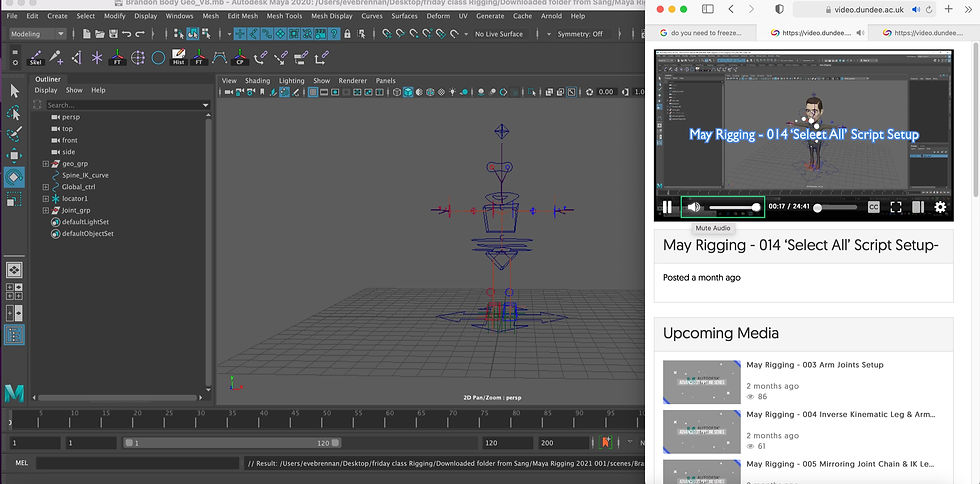Expand locator1 node in Outliner
980x484 pixels.
46,198
